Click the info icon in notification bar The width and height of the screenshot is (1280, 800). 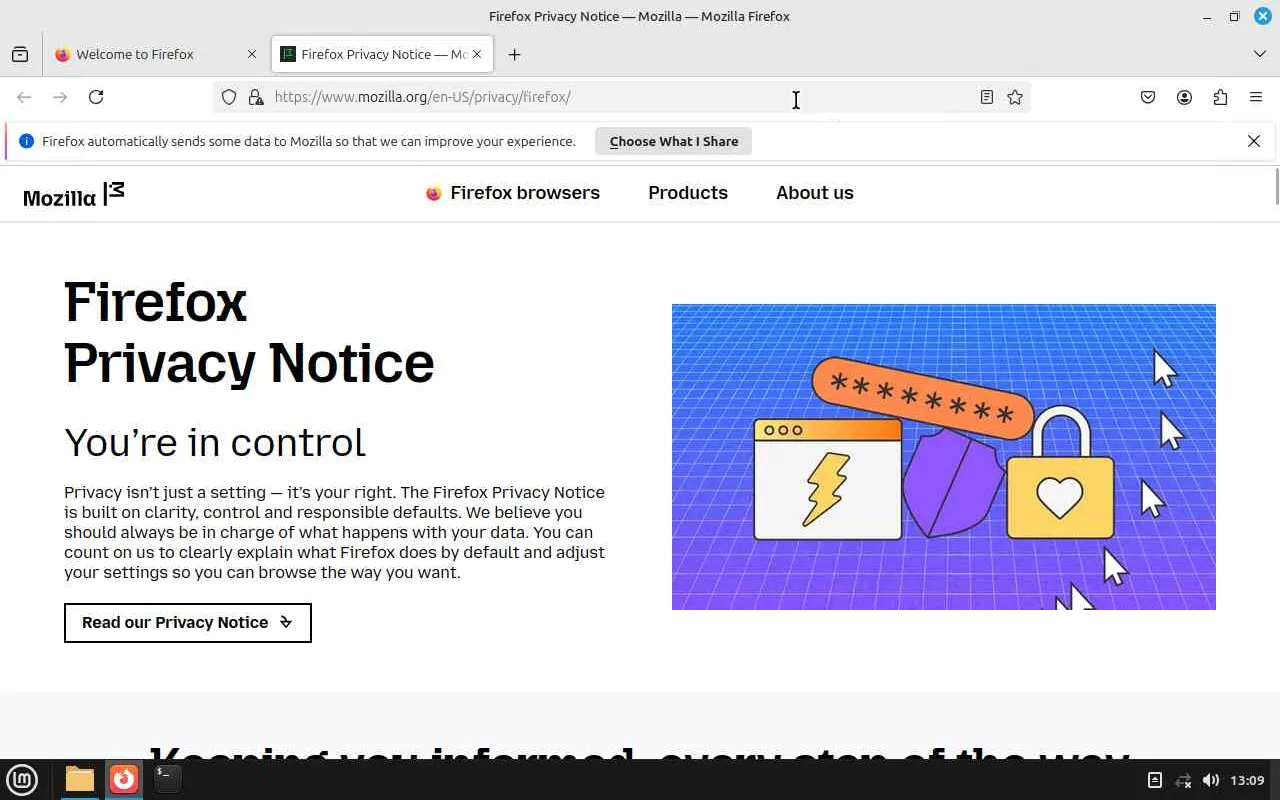[x=27, y=141]
